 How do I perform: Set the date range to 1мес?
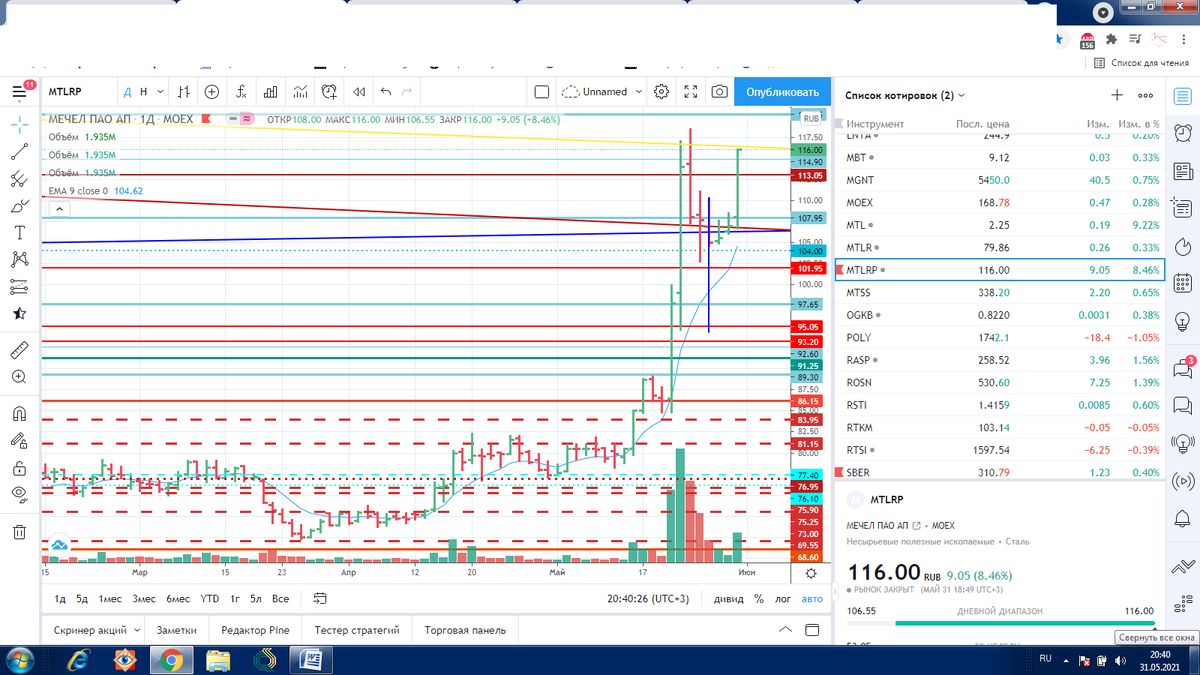click(109, 599)
